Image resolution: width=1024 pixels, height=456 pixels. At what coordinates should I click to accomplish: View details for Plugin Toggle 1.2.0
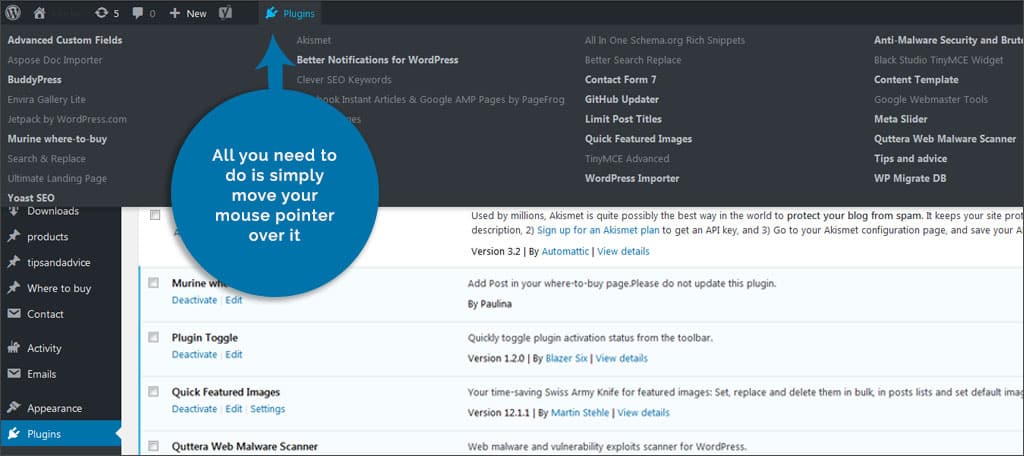[x=622, y=358]
